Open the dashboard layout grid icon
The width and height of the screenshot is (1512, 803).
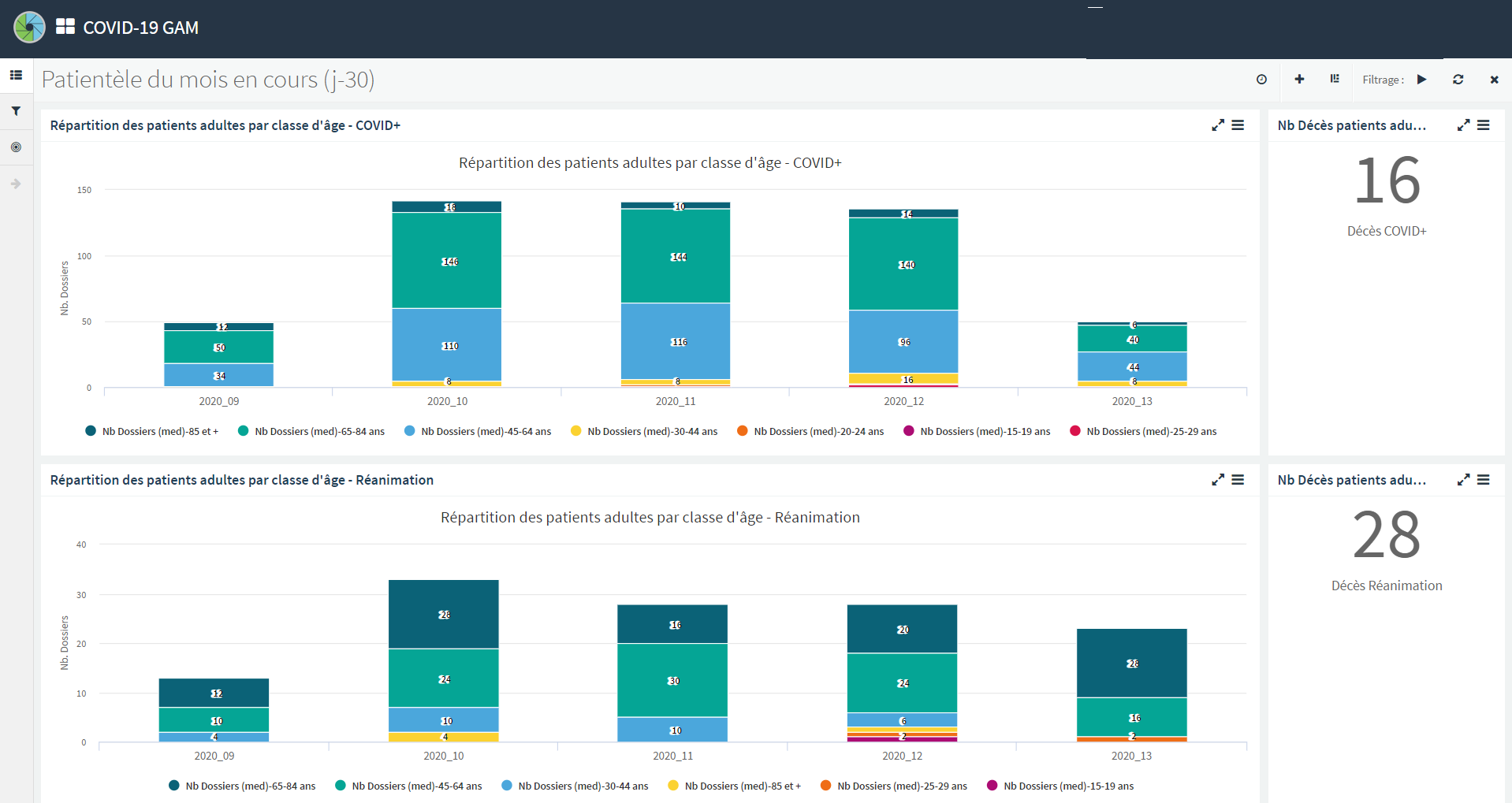point(1335,79)
